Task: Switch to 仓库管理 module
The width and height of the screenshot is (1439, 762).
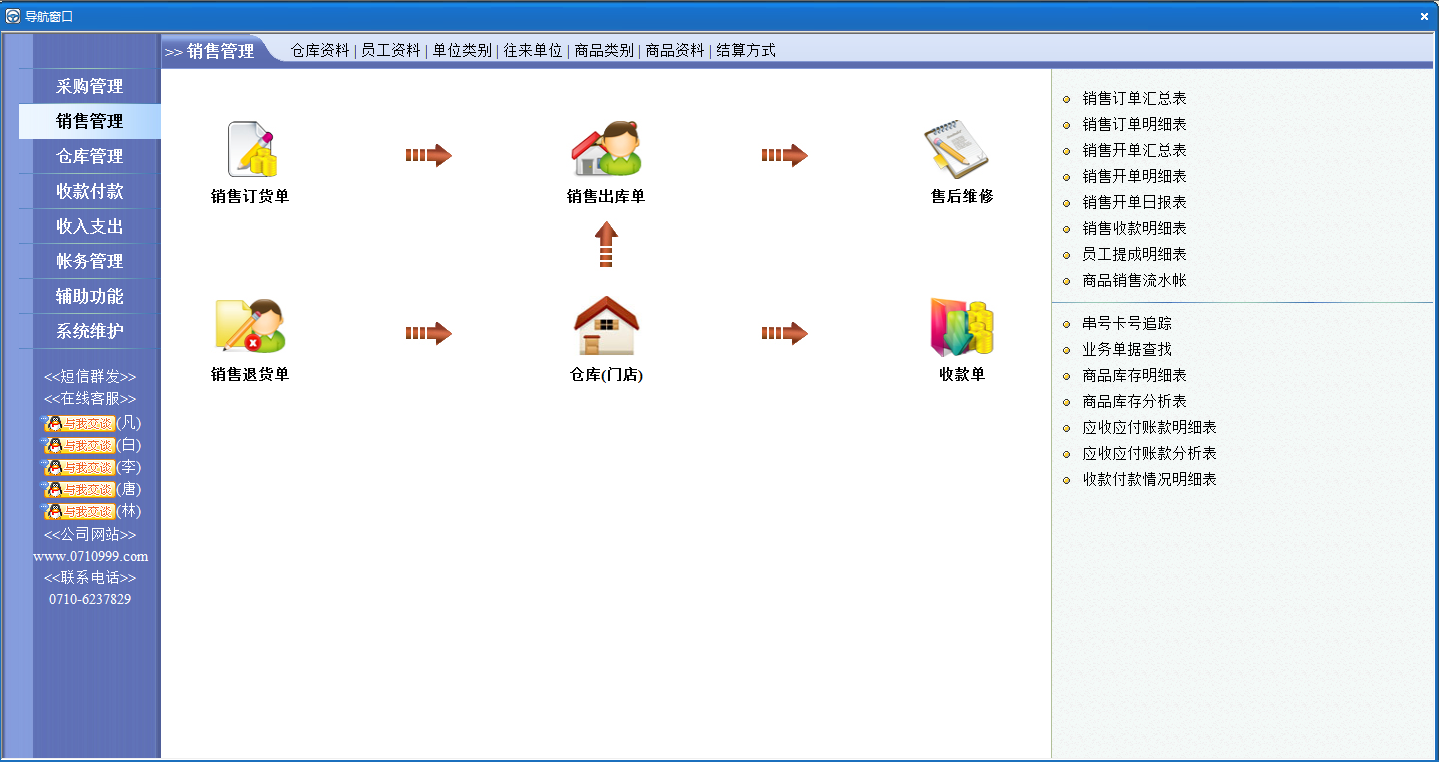Action: pyautogui.click(x=90, y=156)
